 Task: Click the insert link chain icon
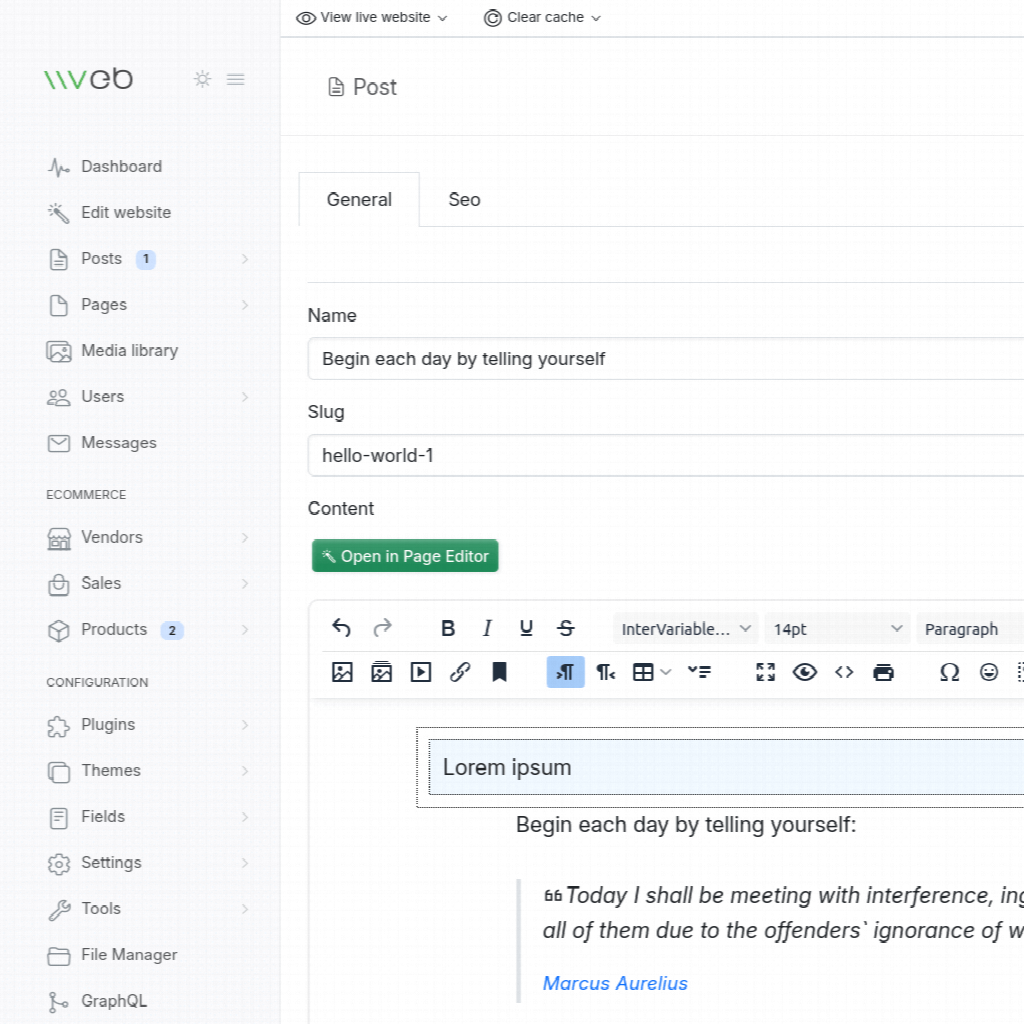point(460,672)
